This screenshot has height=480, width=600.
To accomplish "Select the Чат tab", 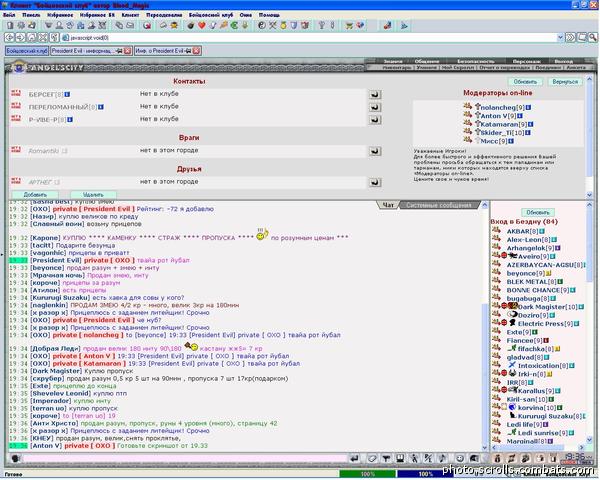I will pos(388,205).
